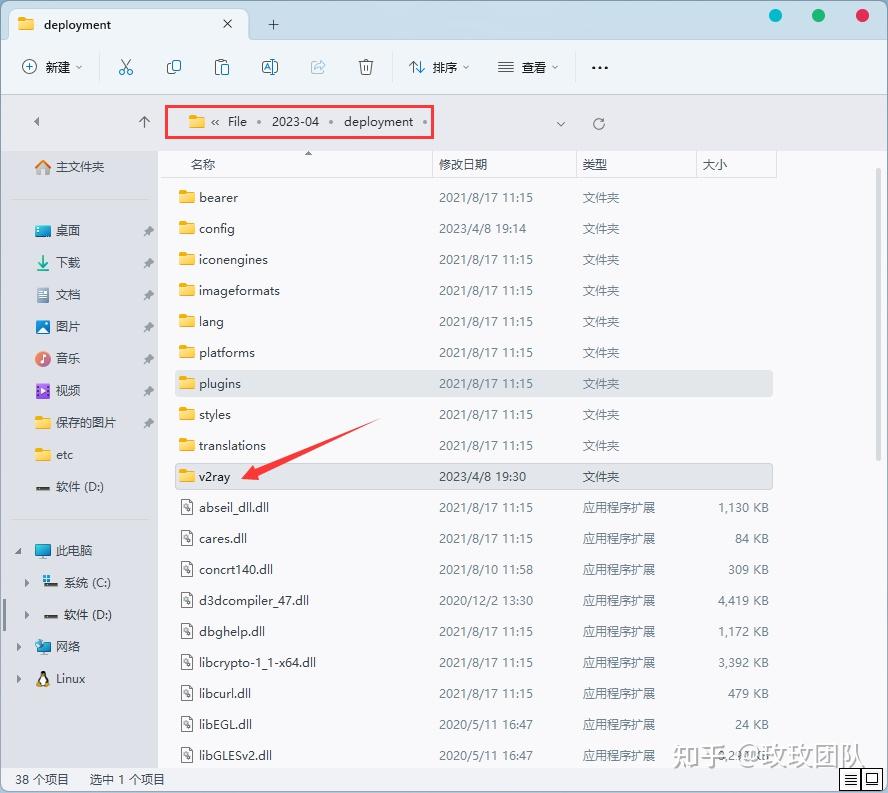Click the Share icon in toolbar
The width and height of the screenshot is (888, 793).
(318, 67)
